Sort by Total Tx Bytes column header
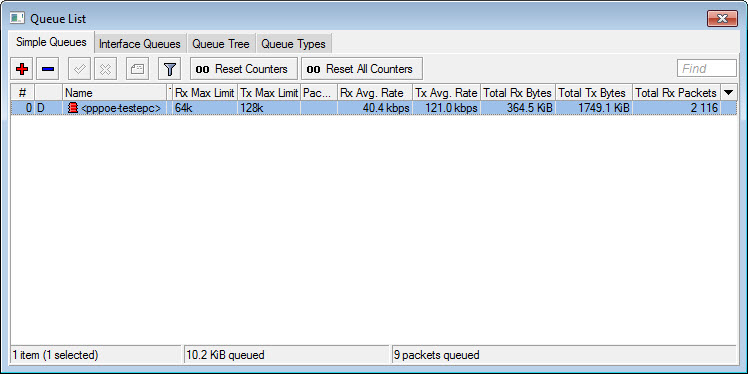The width and height of the screenshot is (748, 374). coord(593,93)
